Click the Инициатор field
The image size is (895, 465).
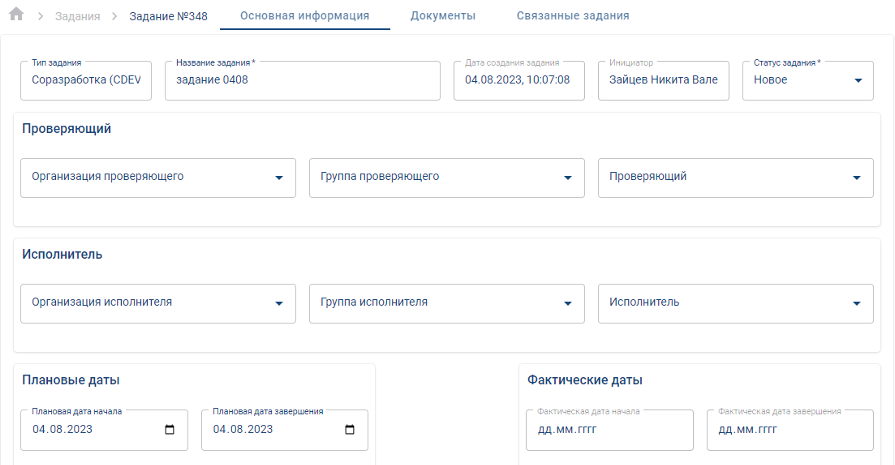[663, 81]
